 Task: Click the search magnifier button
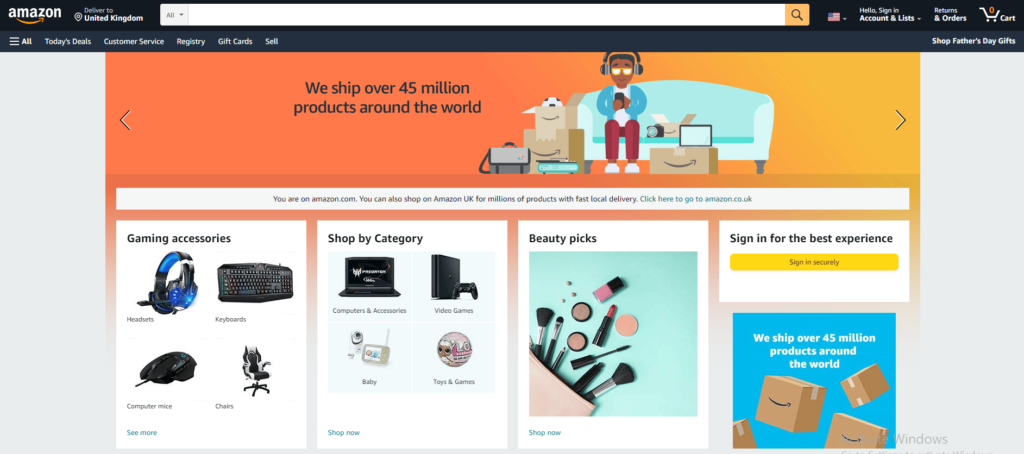click(797, 15)
